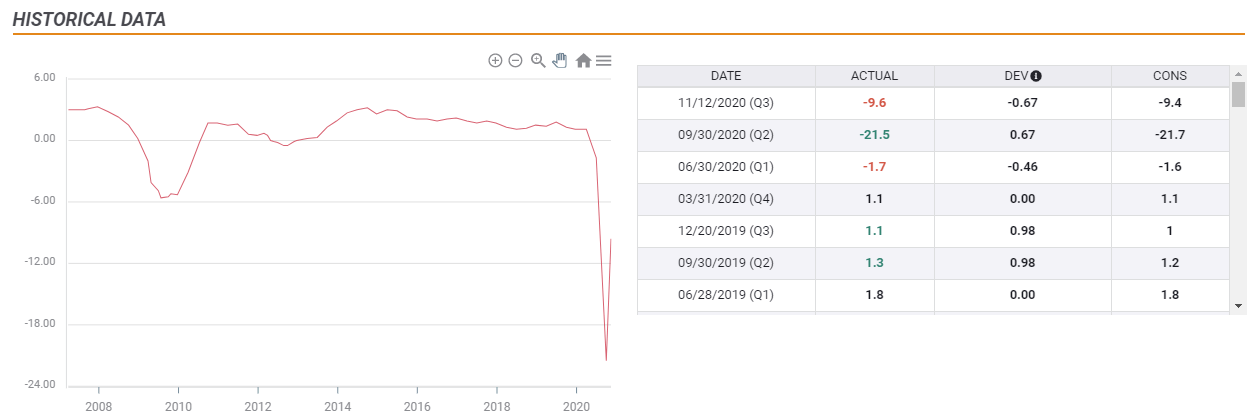Activate the hand panning tool

560,61
